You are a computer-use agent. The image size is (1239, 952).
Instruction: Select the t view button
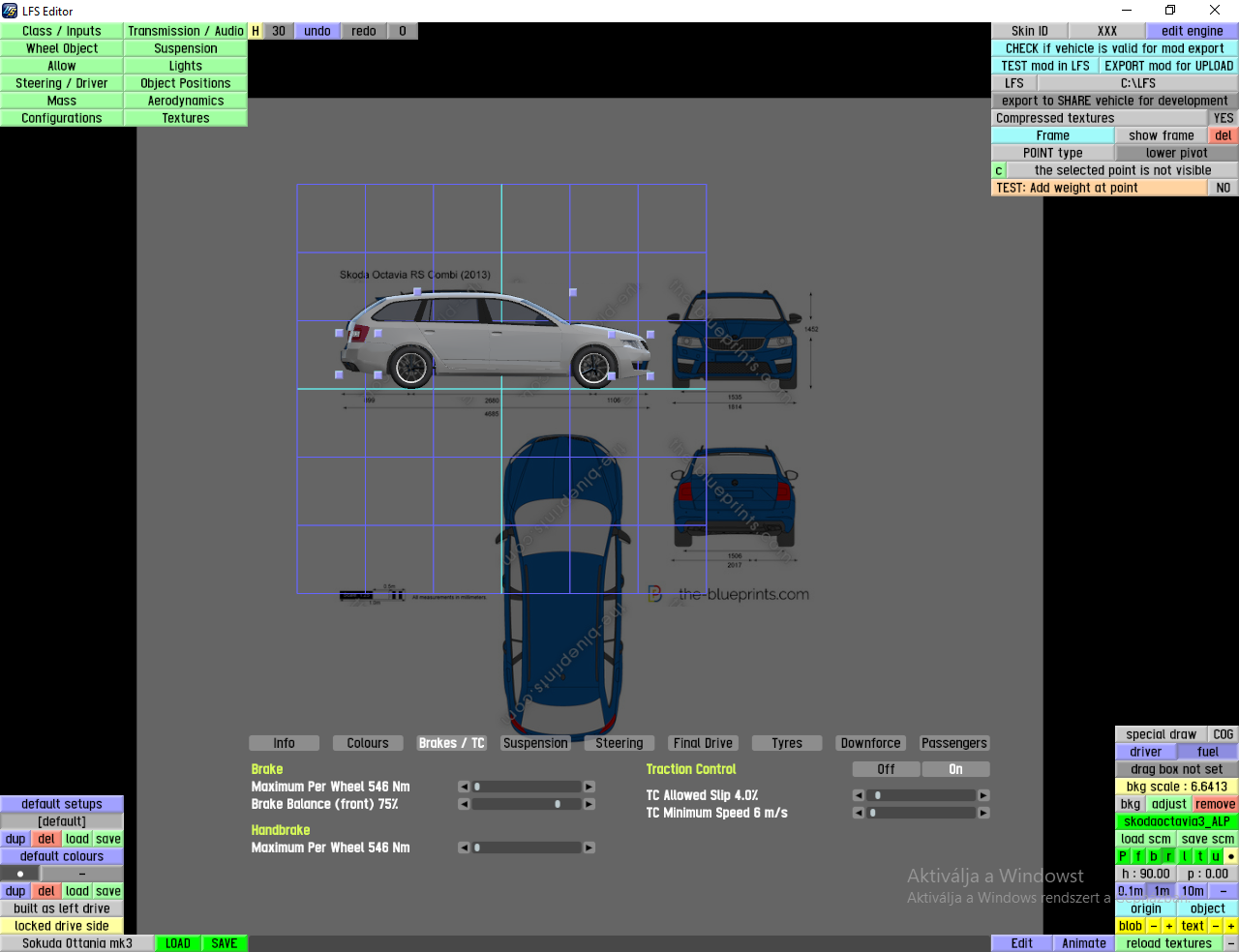tap(1200, 856)
